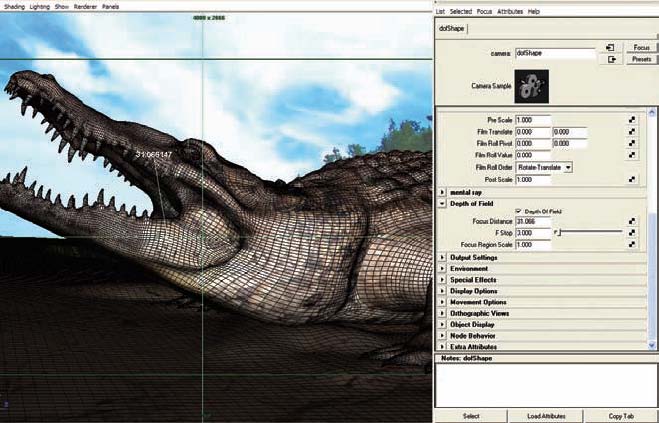
Task: Open the Attributes menu
Action: pyautogui.click(x=510, y=11)
